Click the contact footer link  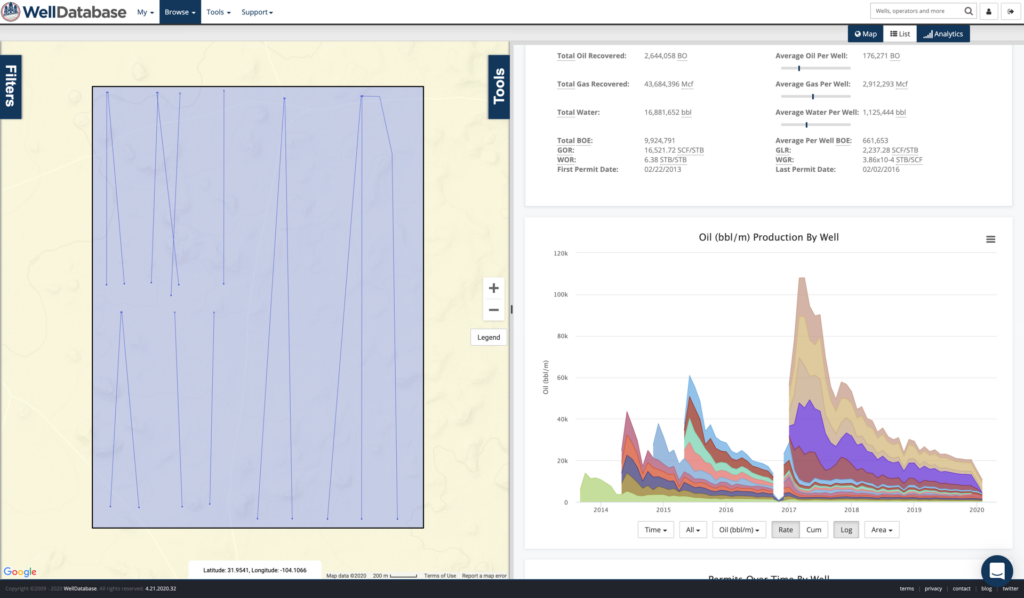(x=961, y=589)
